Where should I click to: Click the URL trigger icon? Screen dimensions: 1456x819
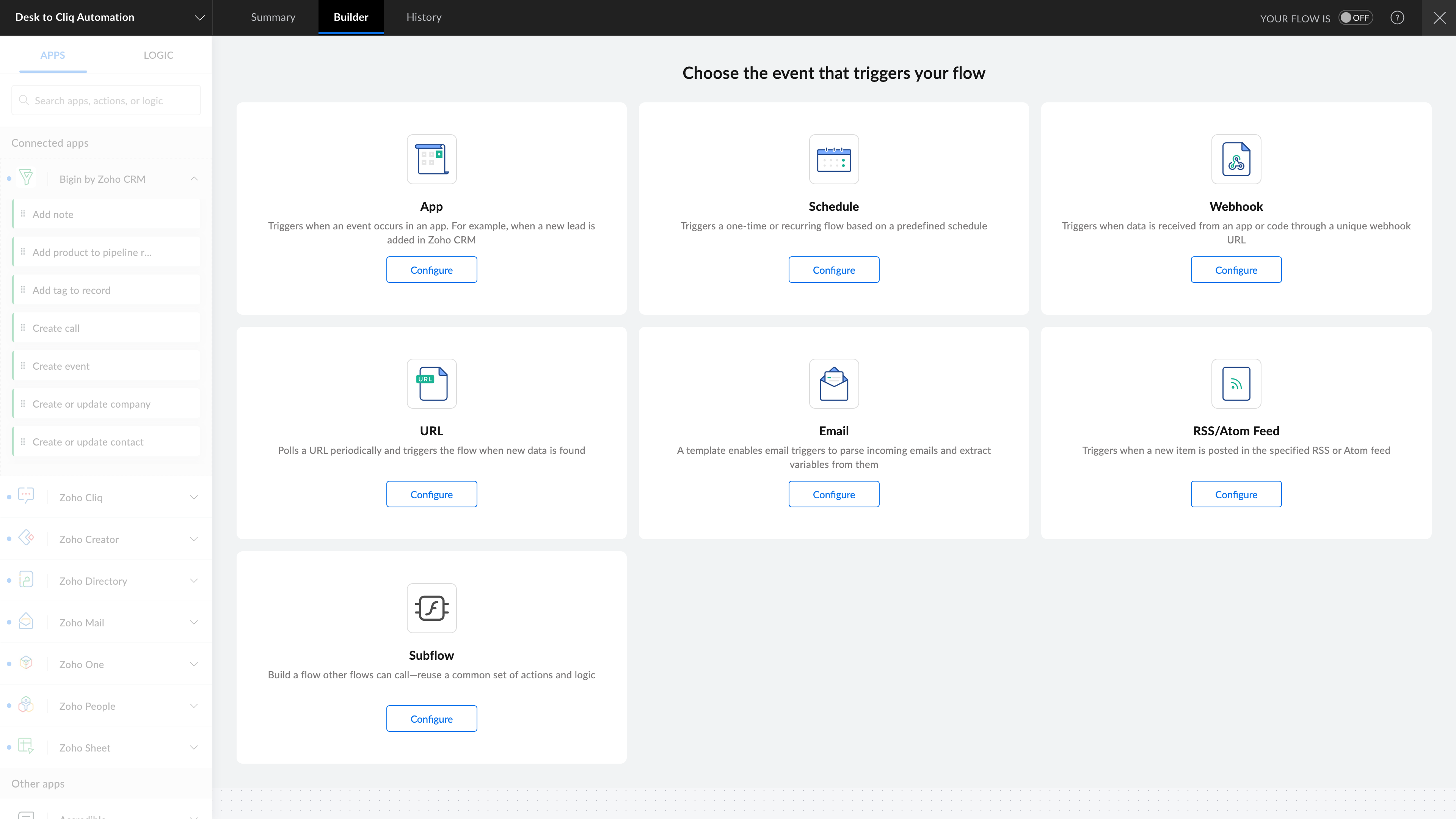pos(431,383)
